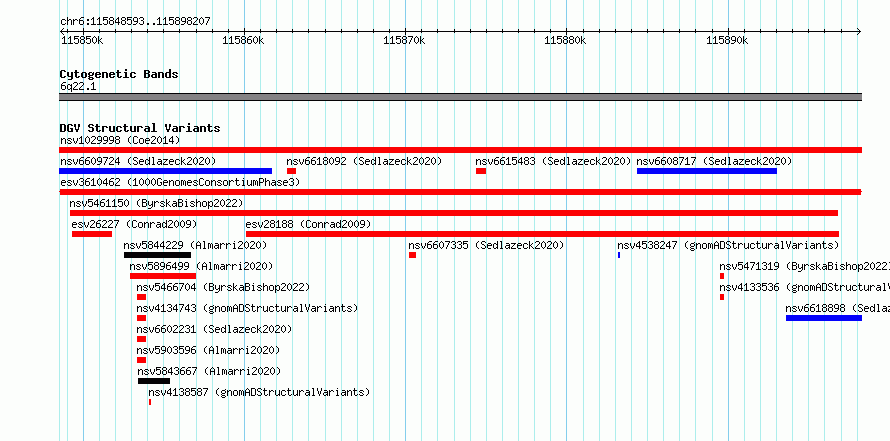The width and height of the screenshot is (890, 441).
Task: Open the nsv1029998 (Coe2014) label
Action: click(120, 140)
